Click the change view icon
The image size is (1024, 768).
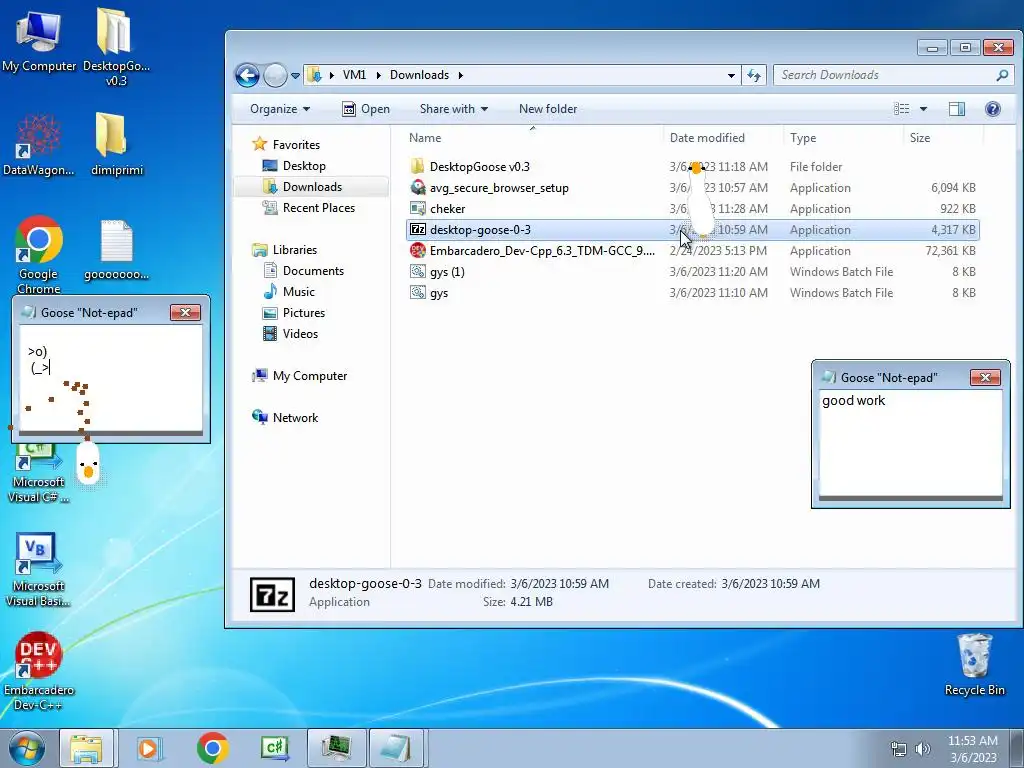[901, 109]
